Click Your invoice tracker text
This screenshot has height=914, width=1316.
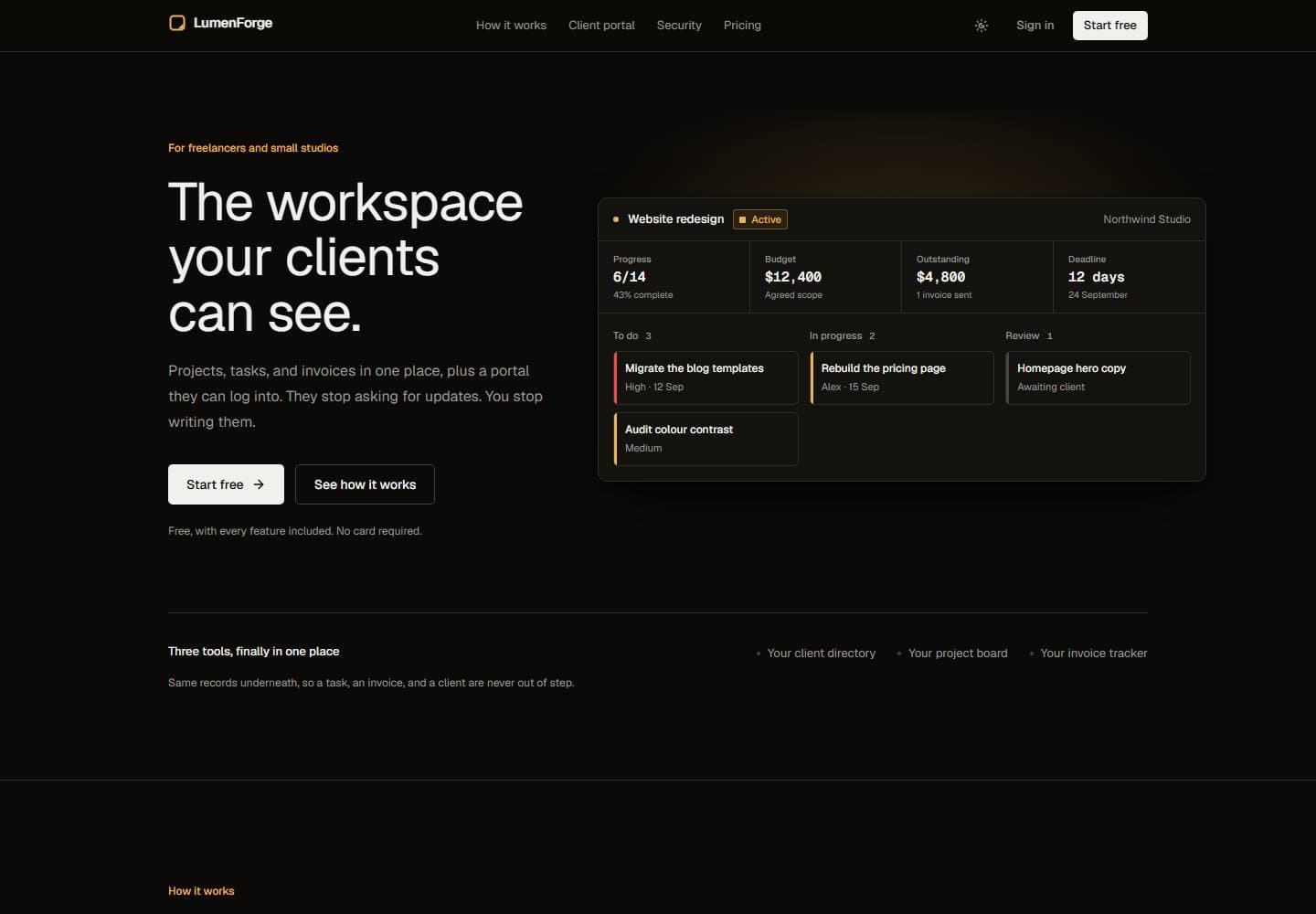click(x=1094, y=654)
